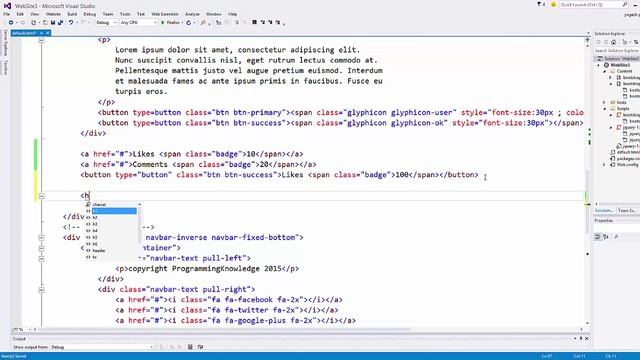The width and height of the screenshot is (640, 360).
Task: Open the Analyze menu
Action: point(192,14)
